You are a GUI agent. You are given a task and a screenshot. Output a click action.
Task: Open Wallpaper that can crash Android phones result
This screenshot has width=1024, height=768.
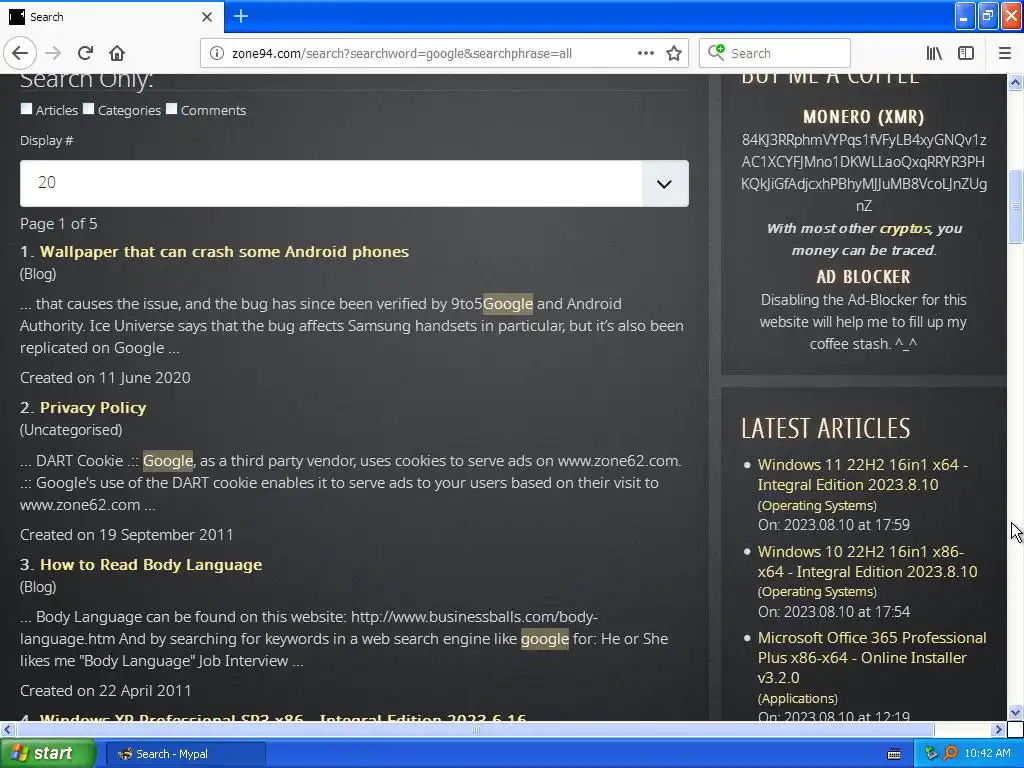pyautogui.click(x=224, y=252)
